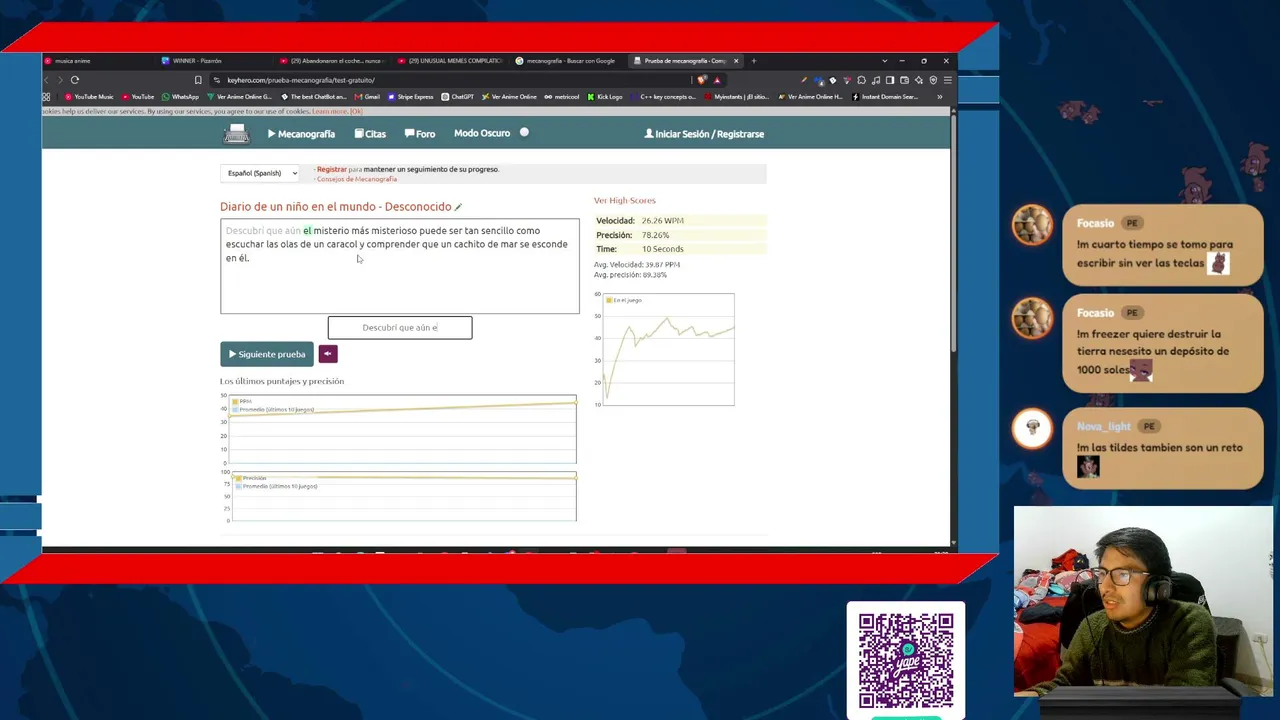
Task: Open the metricool bookmark
Action: pyautogui.click(x=562, y=97)
